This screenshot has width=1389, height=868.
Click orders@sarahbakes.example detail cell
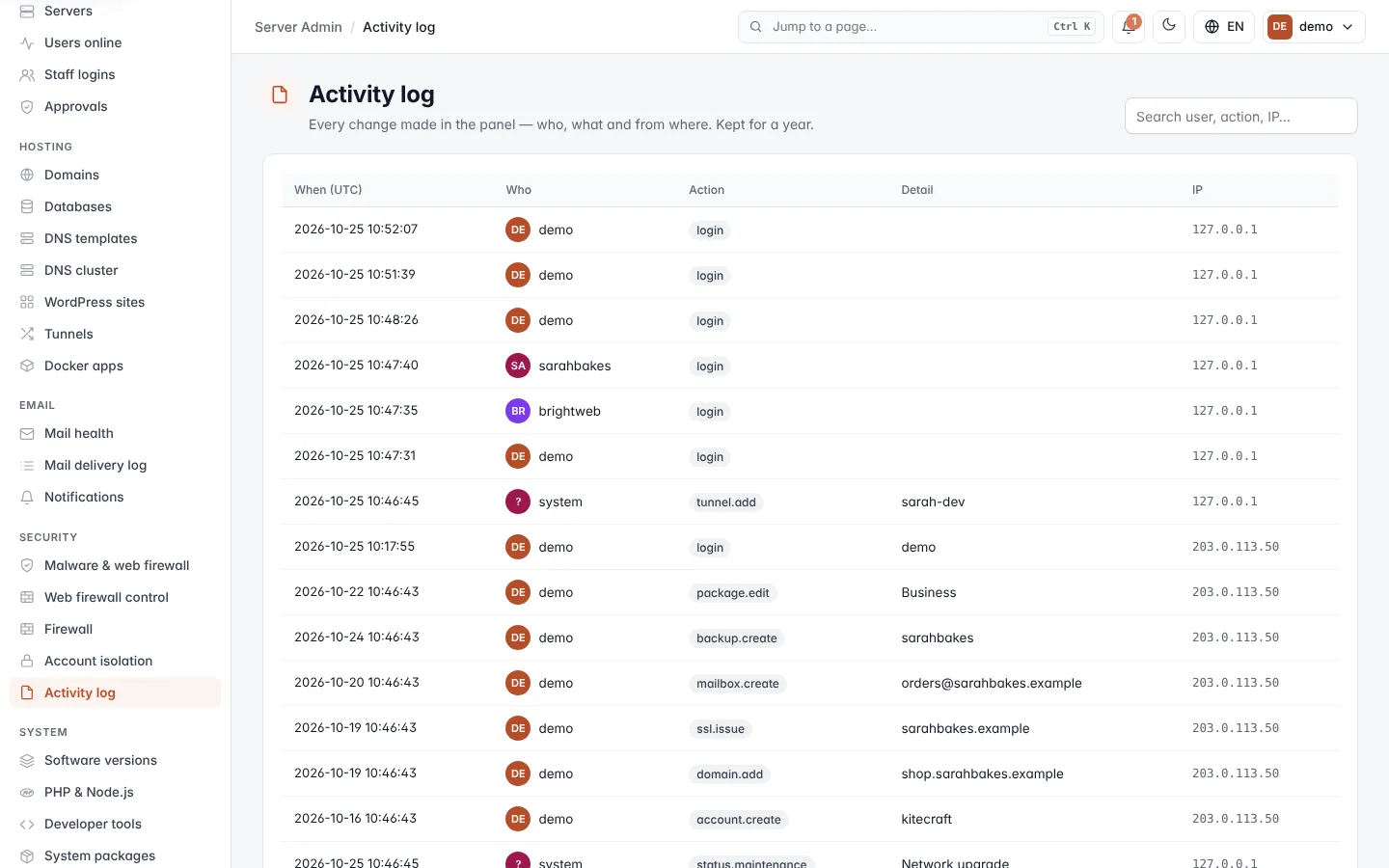992,683
